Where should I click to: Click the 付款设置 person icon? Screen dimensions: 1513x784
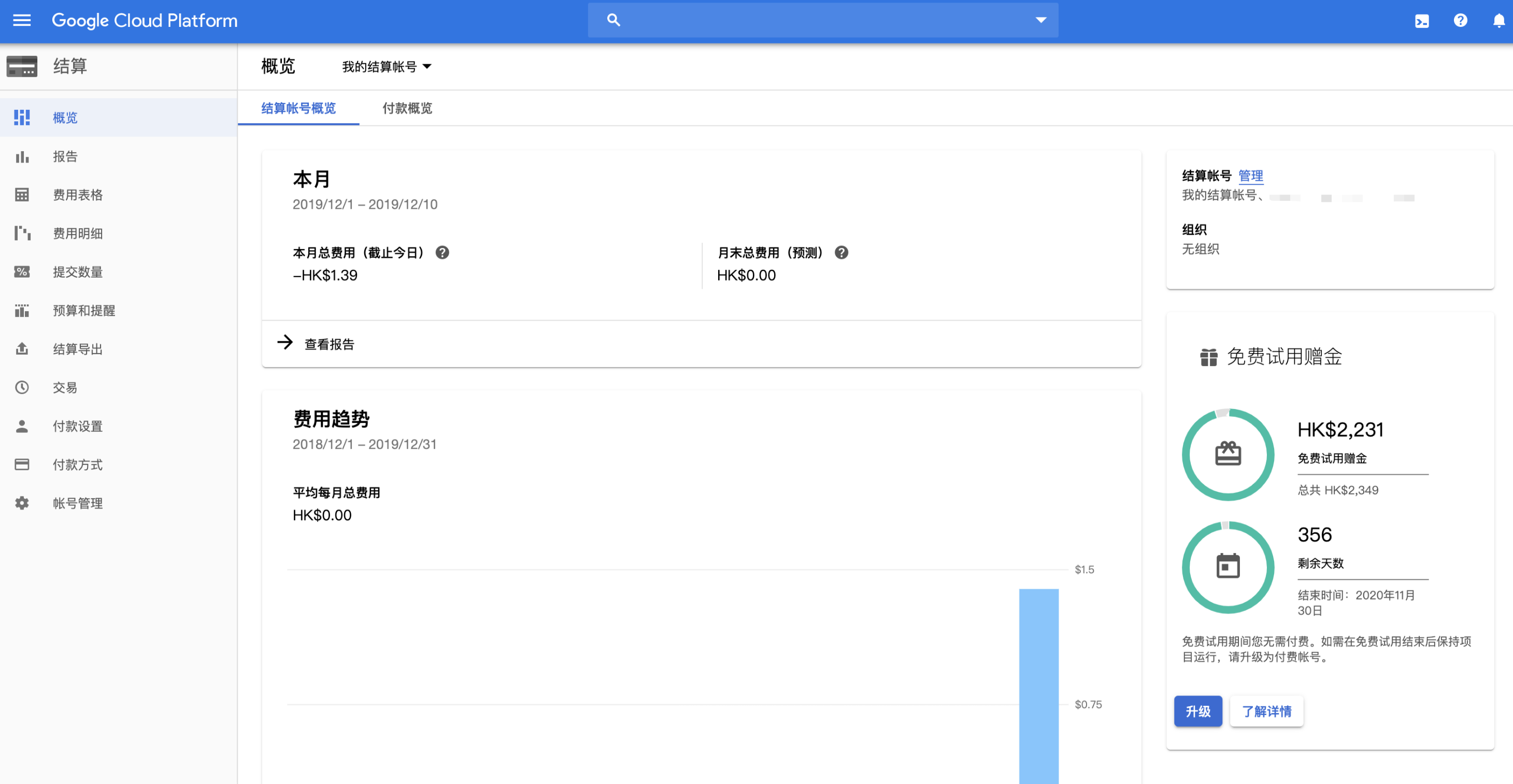[22, 426]
